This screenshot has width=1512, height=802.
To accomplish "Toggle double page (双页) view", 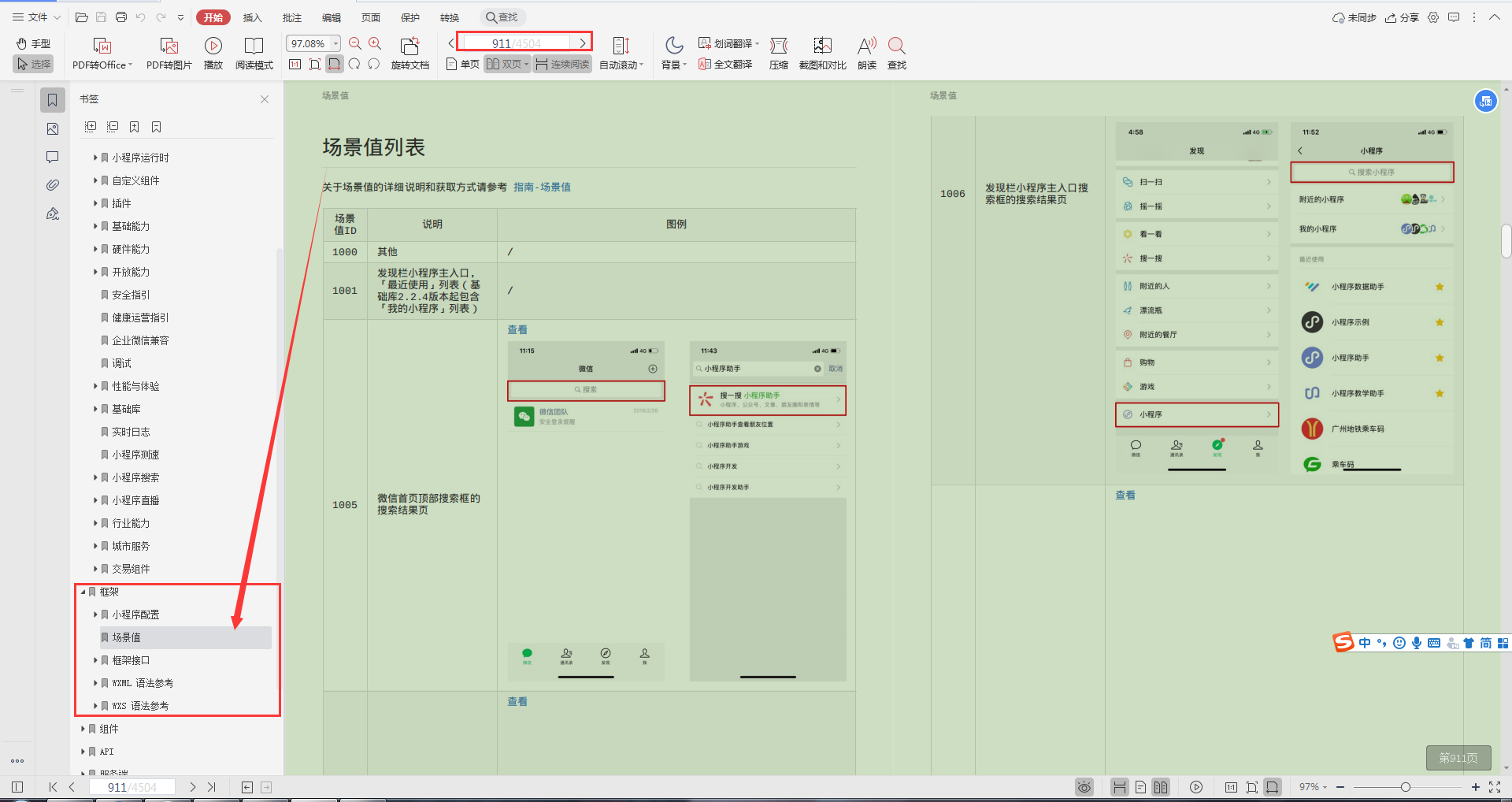I will pos(507,64).
